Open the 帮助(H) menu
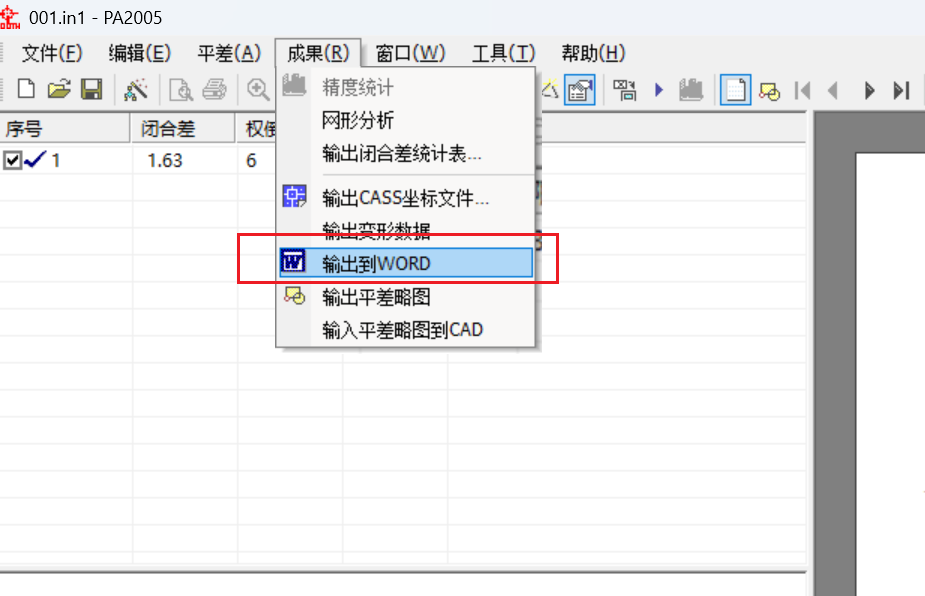The height and width of the screenshot is (596, 925). pyautogui.click(x=593, y=54)
